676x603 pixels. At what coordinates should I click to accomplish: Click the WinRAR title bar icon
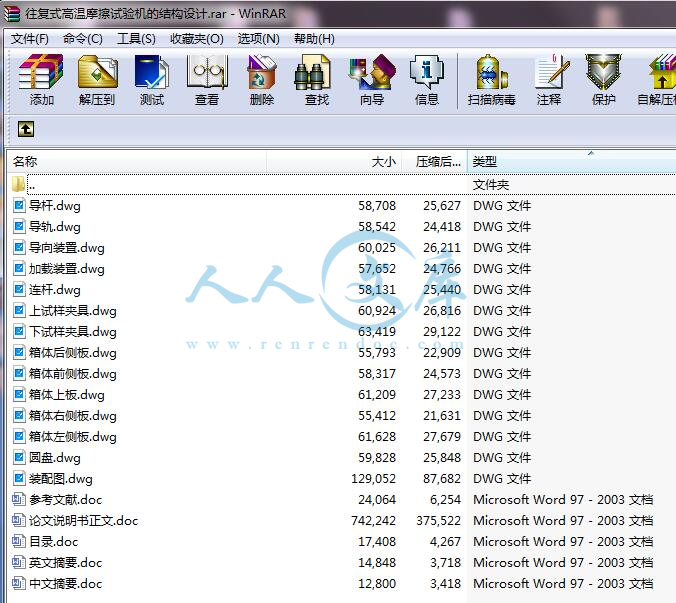(x=12, y=14)
